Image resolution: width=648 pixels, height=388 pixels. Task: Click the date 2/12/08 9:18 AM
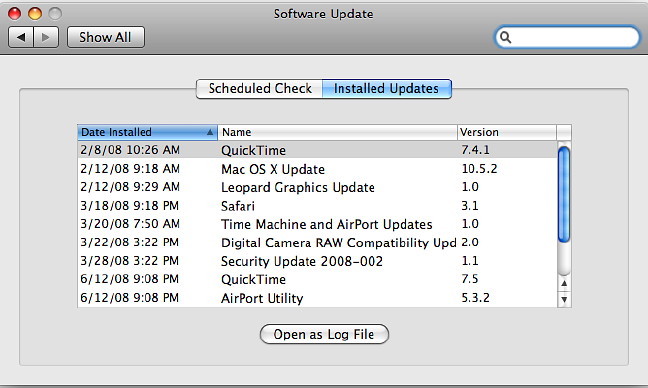pos(130,169)
